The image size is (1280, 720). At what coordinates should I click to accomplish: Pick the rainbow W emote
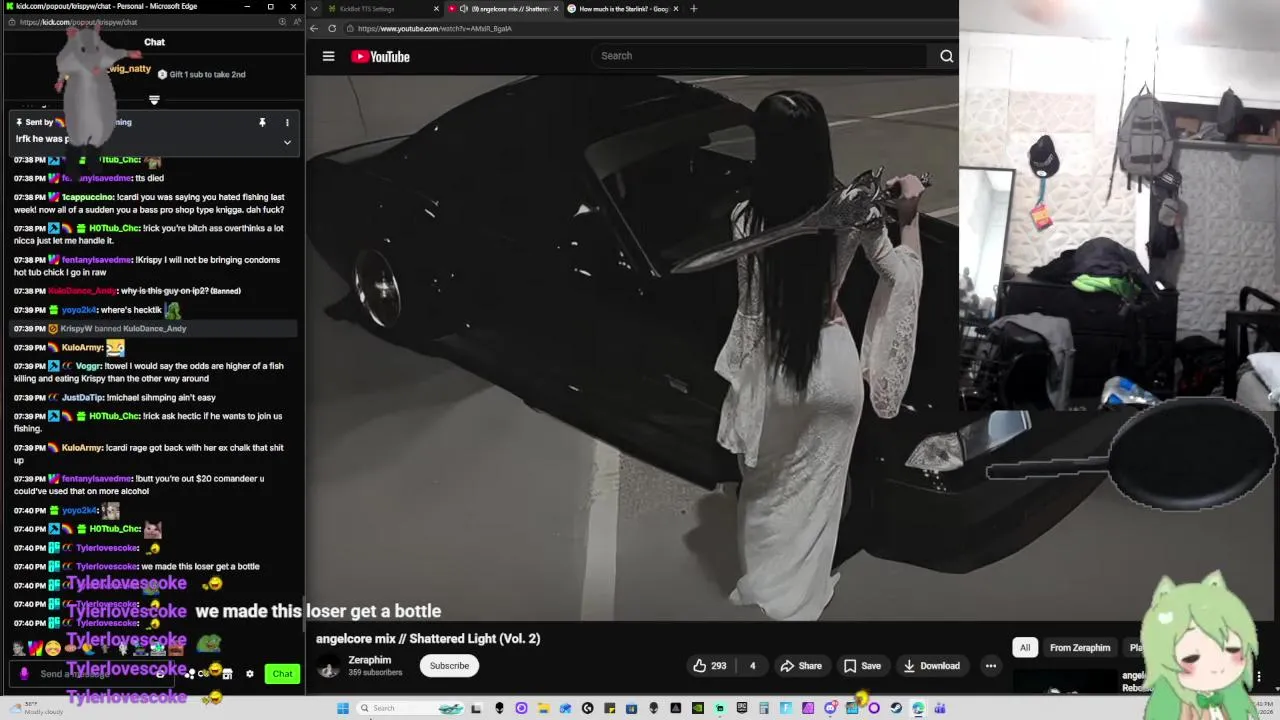click(x=35, y=649)
